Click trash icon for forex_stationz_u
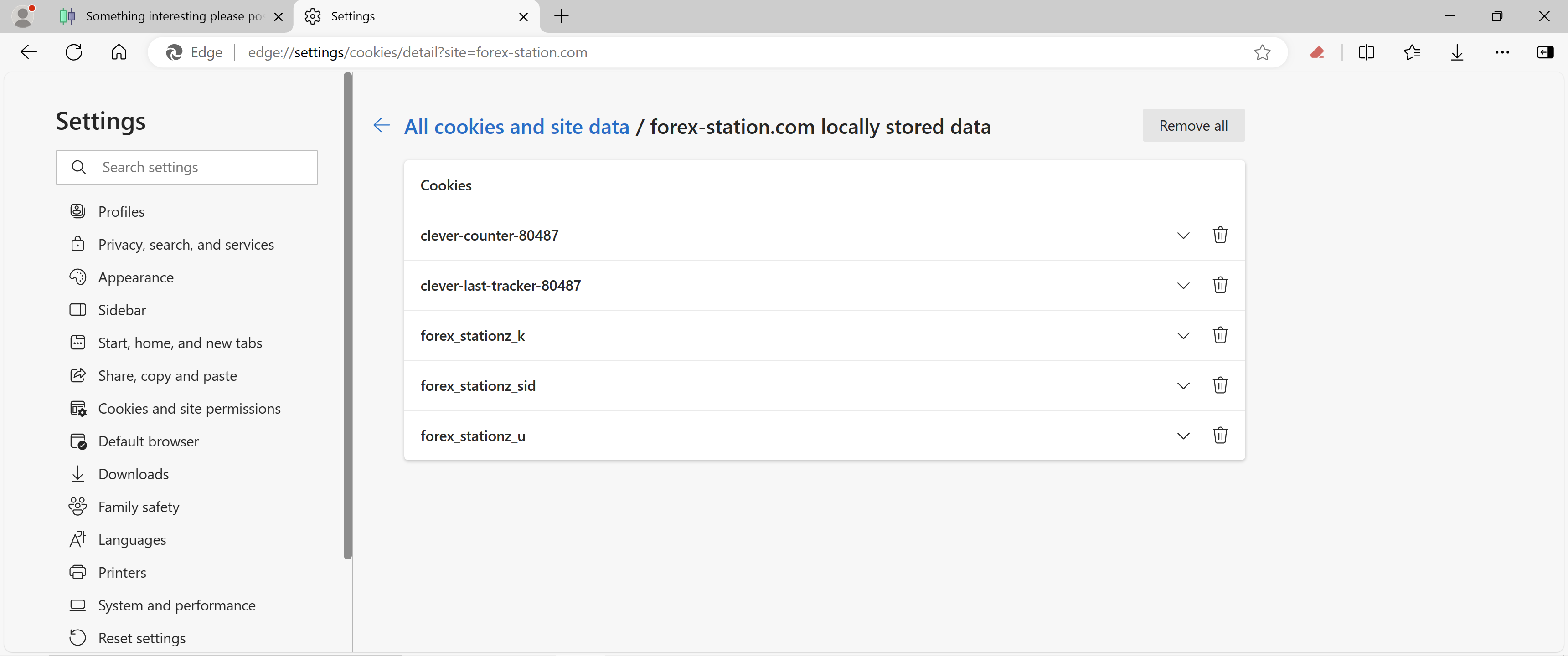Screen dimensions: 1568x656 click(1220, 435)
